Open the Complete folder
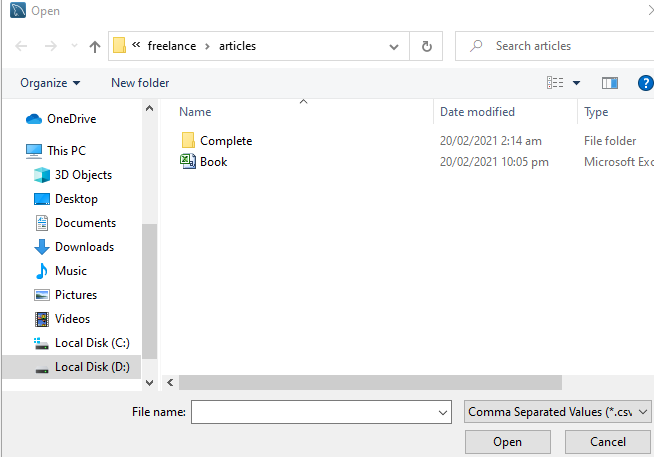Screen dimensions: 654x457 coord(225,141)
